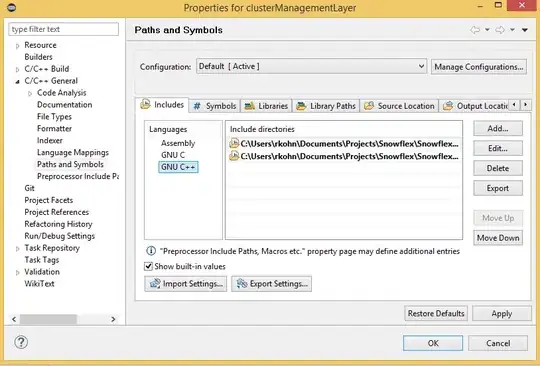Click the Symbols tab hash icon
Image resolution: width=540 pixels, height=366 pixels.
(197, 106)
